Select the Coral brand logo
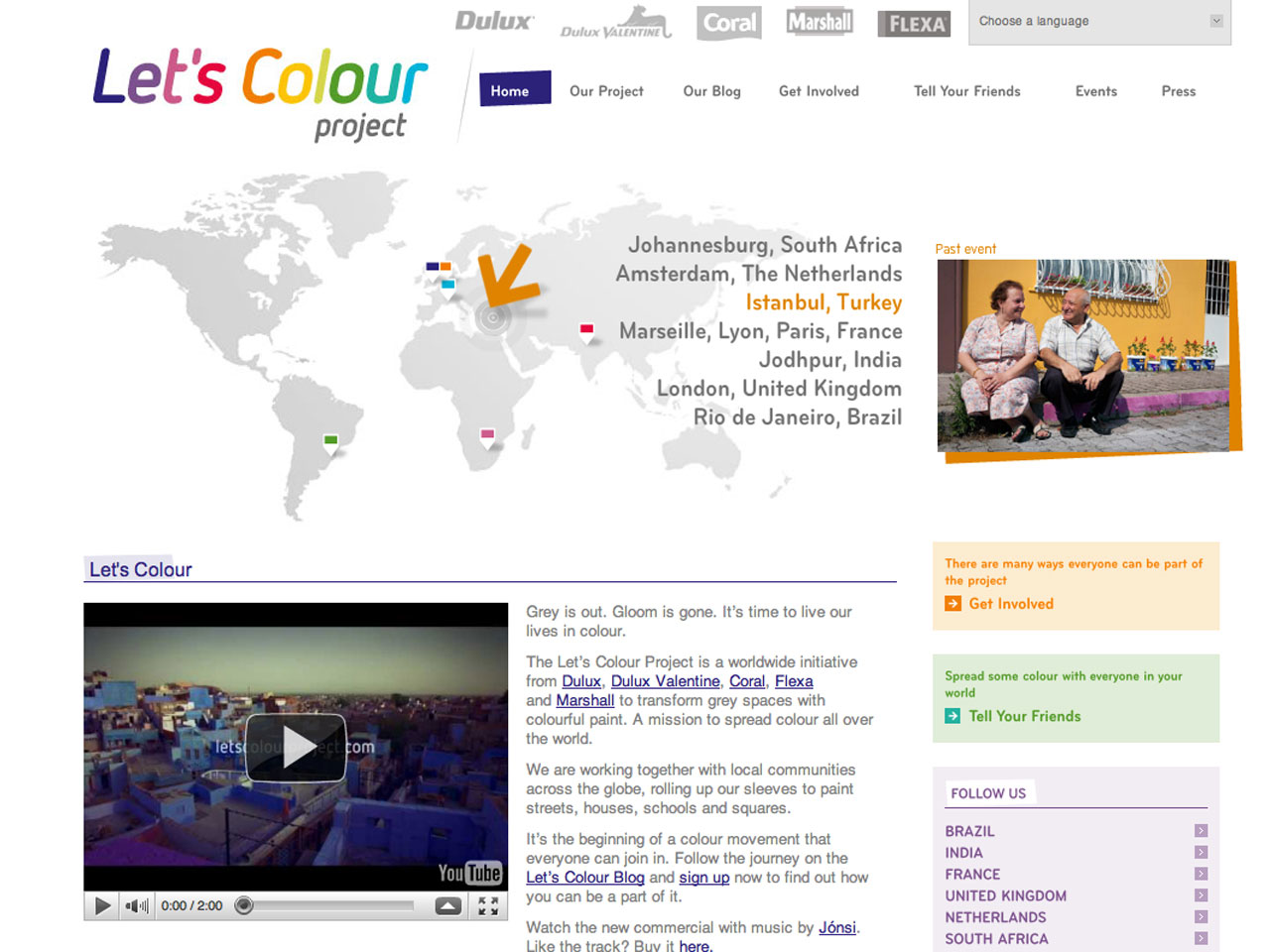Screen dimensions: 1270x952 click(729, 23)
